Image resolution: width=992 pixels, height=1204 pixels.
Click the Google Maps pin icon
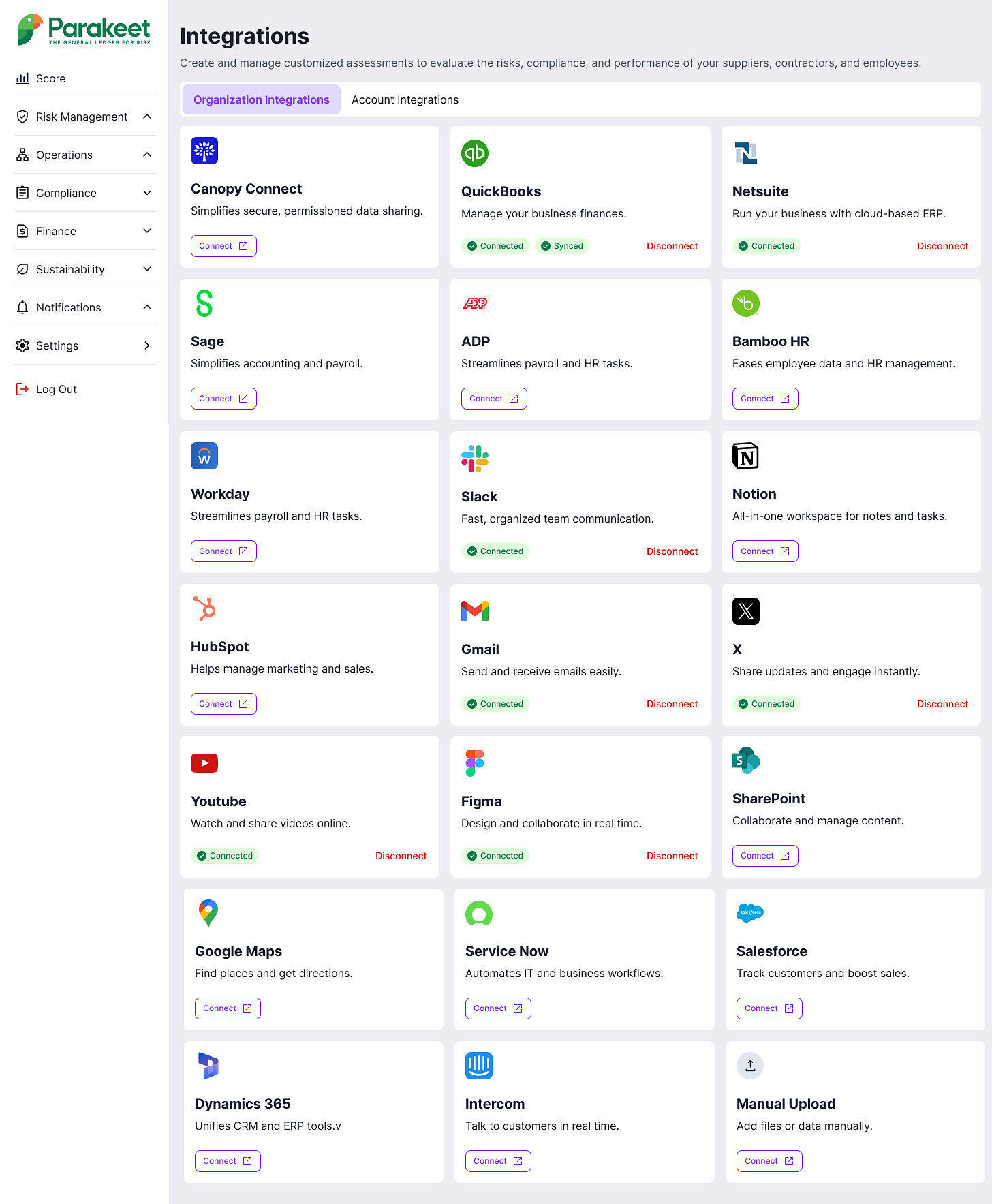tap(208, 913)
